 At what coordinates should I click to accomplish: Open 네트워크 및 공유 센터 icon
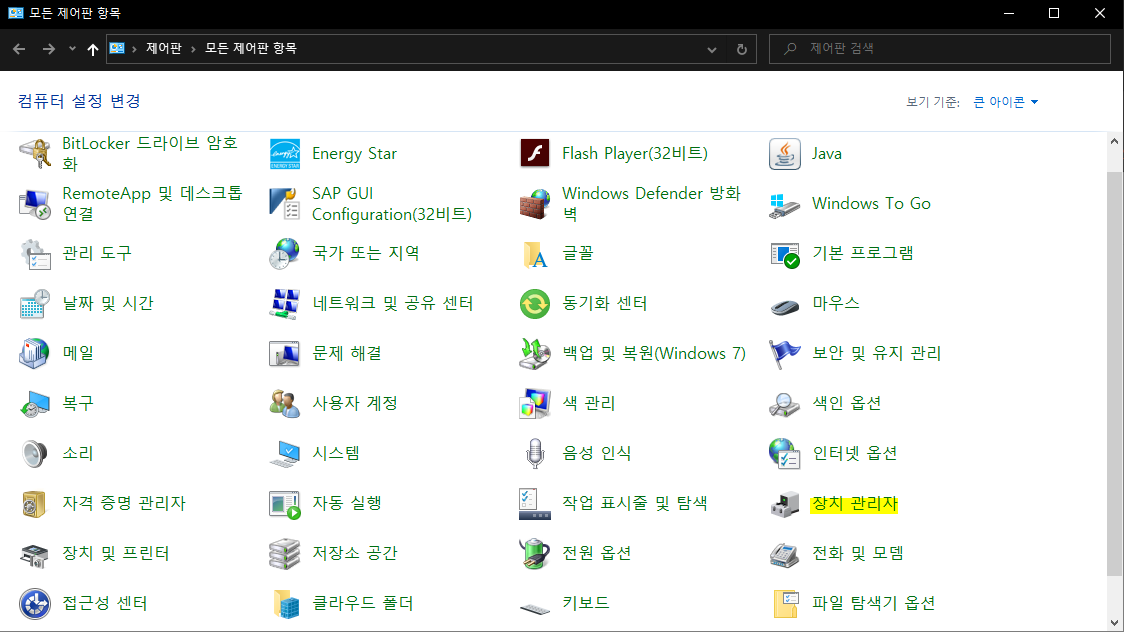tap(285, 304)
